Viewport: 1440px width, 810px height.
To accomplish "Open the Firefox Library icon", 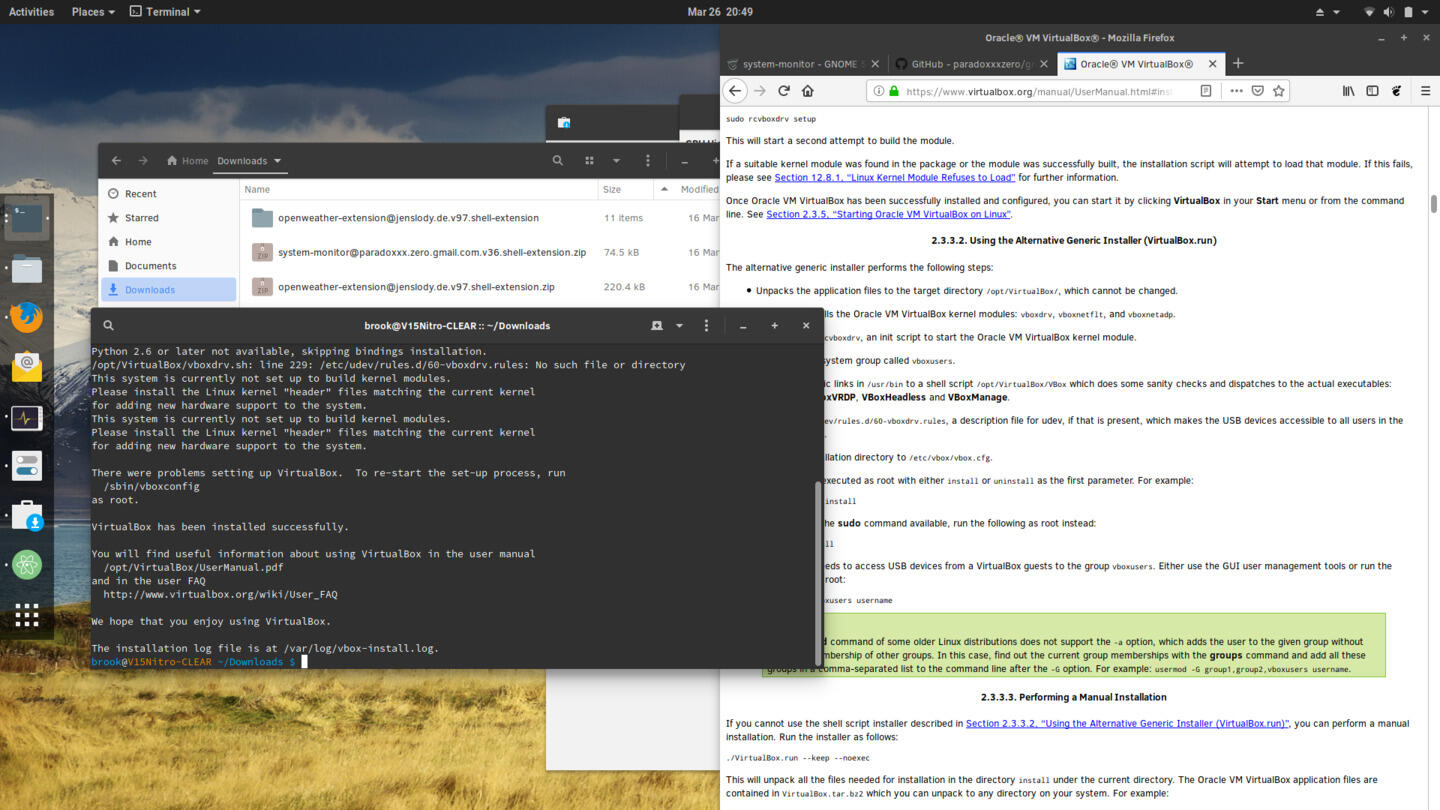I will (x=1348, y=91).
